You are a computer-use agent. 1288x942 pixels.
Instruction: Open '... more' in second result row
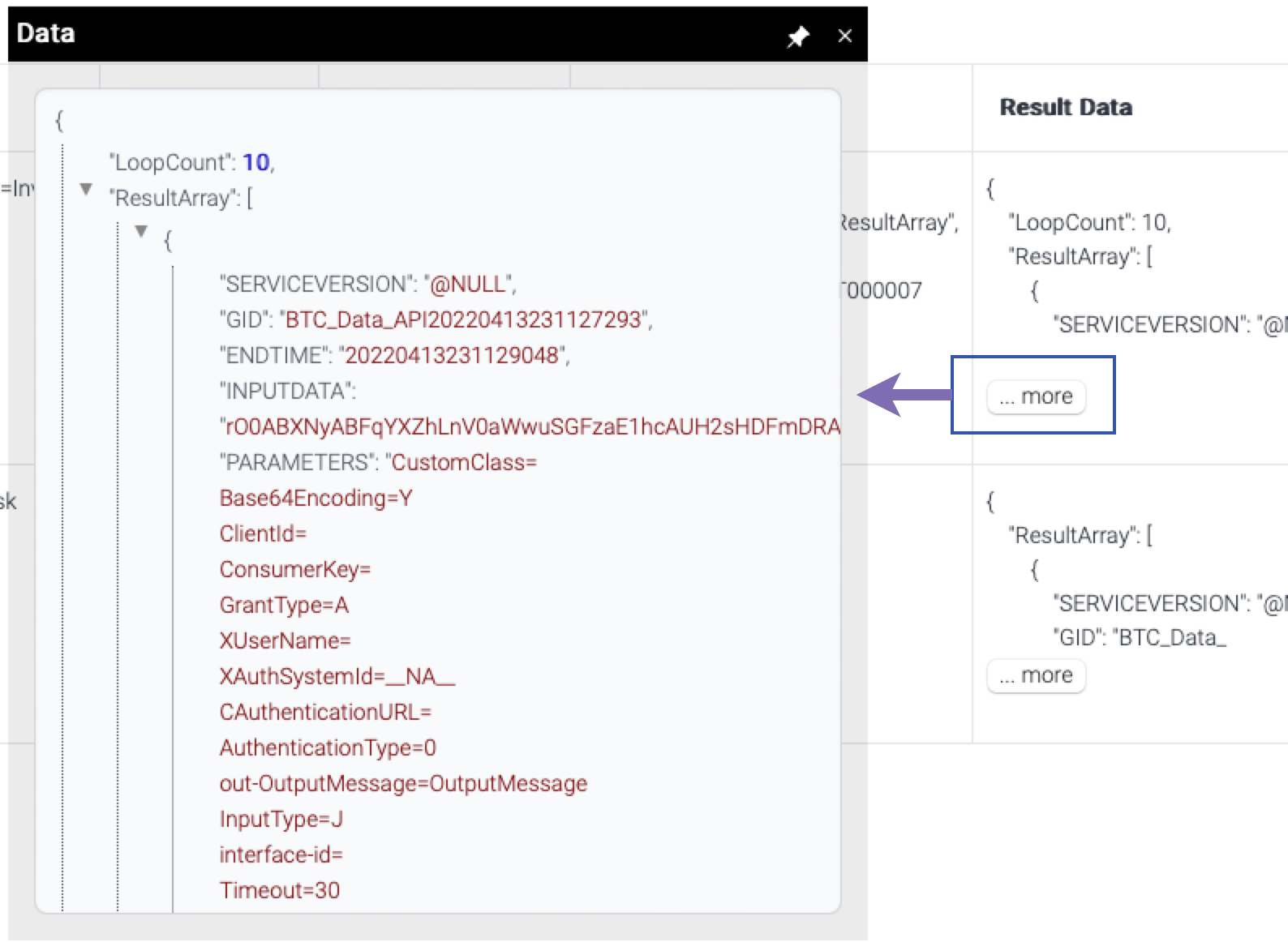click(1036, 675)
